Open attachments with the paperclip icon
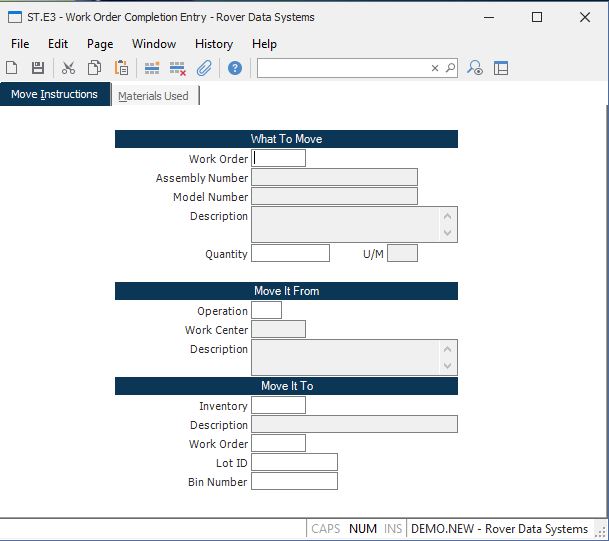Viewport: 609px width, 541px height. (204, 68)
